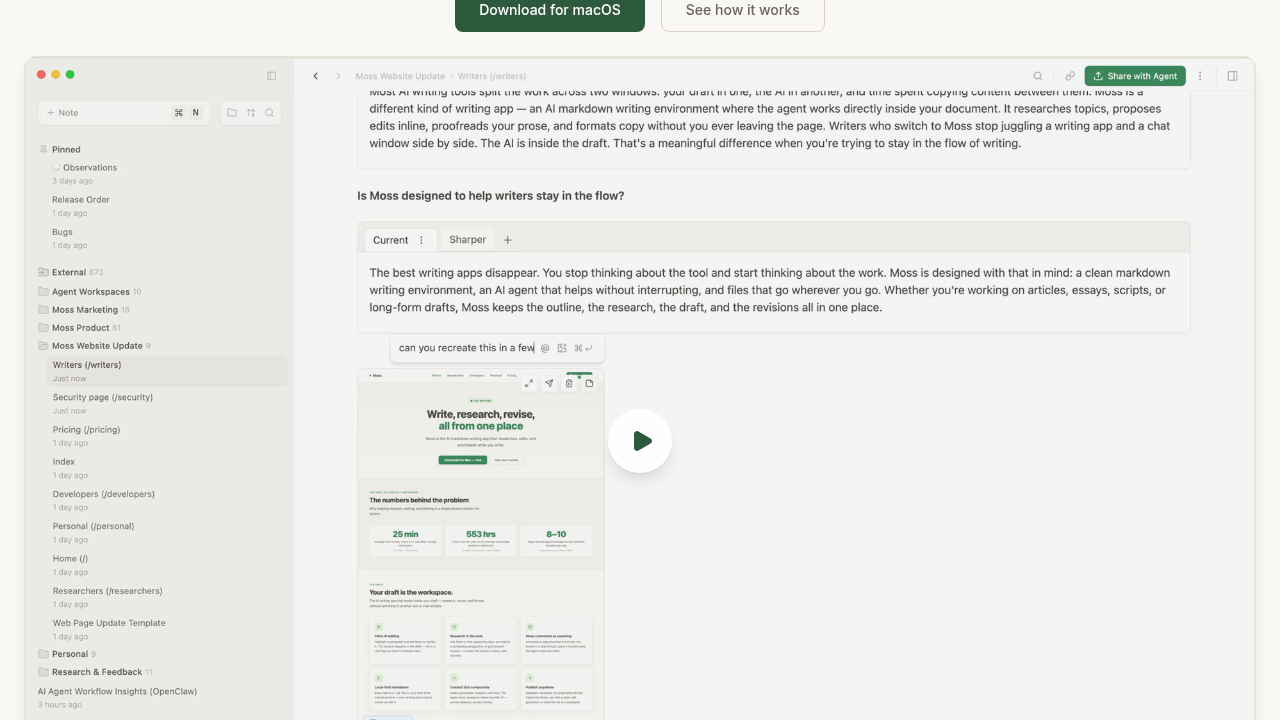Click the 'Is Moss designed to help' heading
Screen dimensions: 1280x720
(491, 196)
